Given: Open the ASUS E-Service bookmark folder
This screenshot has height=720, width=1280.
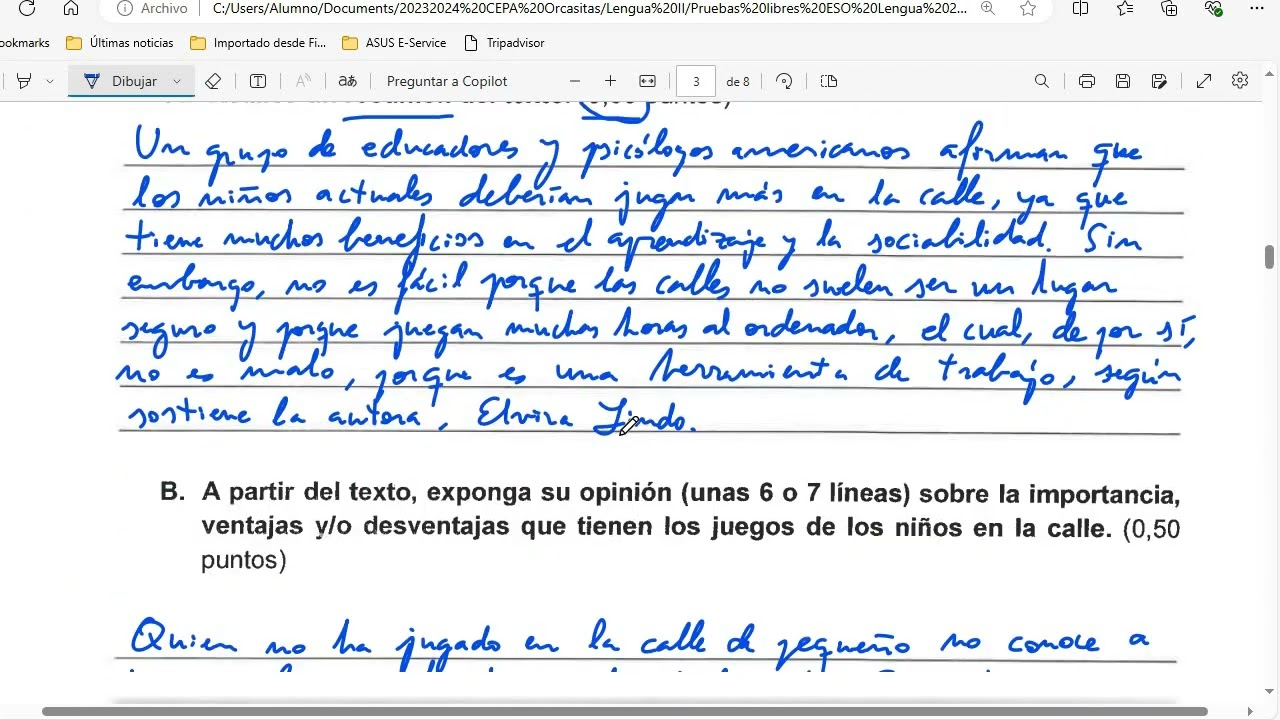Looking at the screenshot, I should (x=395, y=43).
